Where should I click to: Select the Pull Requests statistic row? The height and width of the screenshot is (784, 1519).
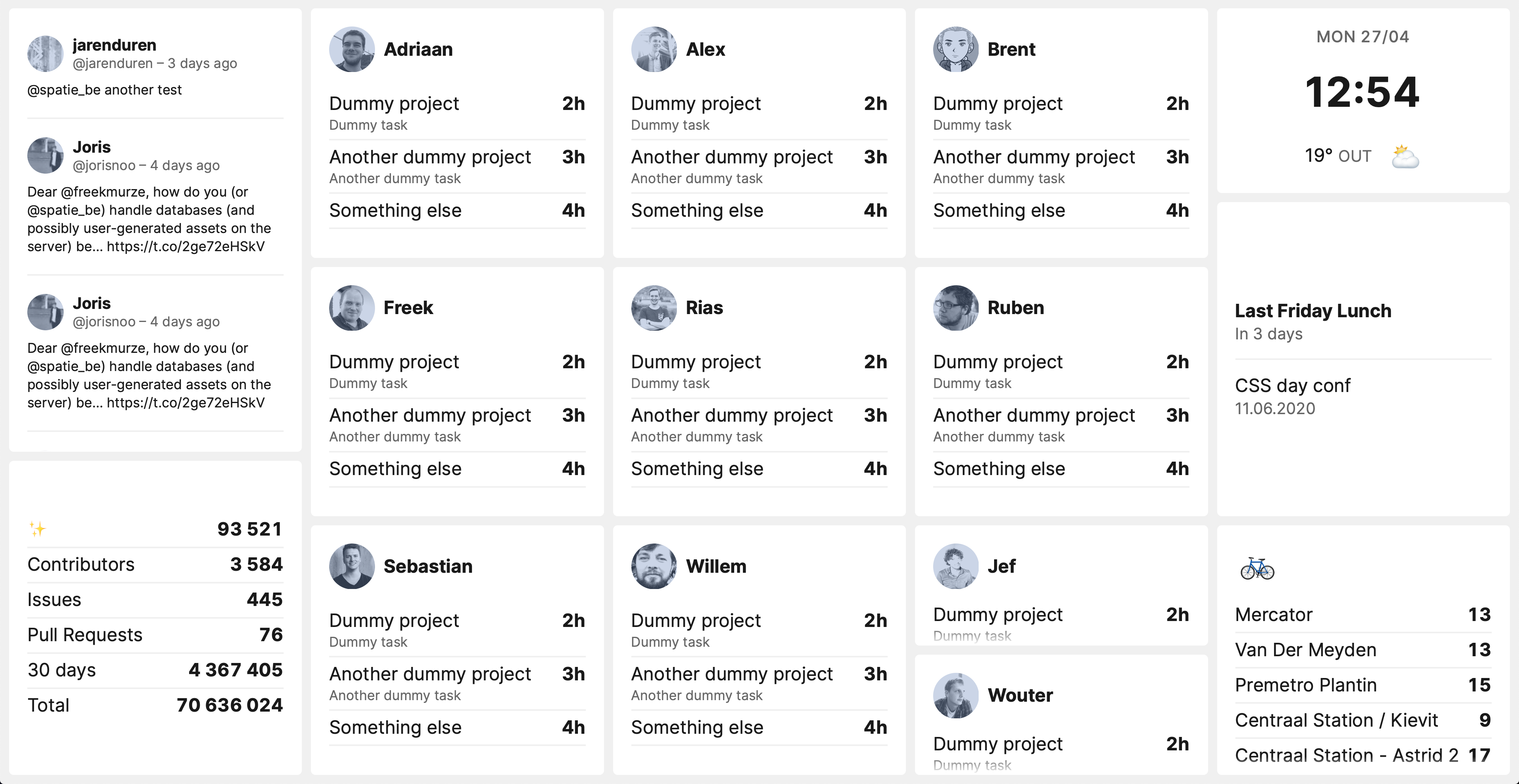tap(155, 635)
